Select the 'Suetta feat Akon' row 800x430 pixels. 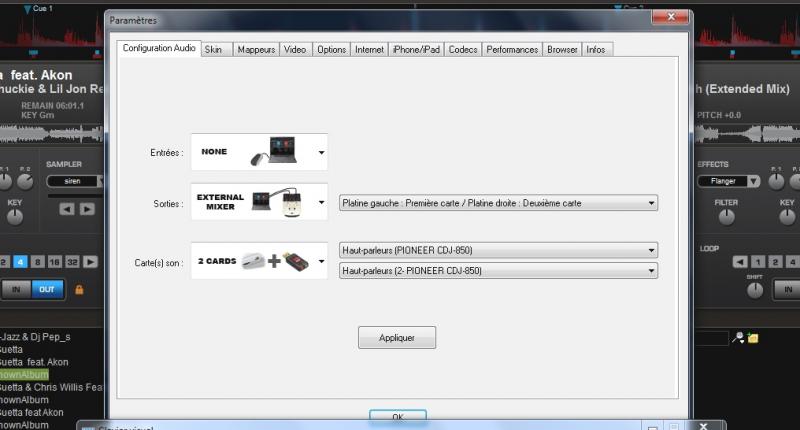(32, 413)
